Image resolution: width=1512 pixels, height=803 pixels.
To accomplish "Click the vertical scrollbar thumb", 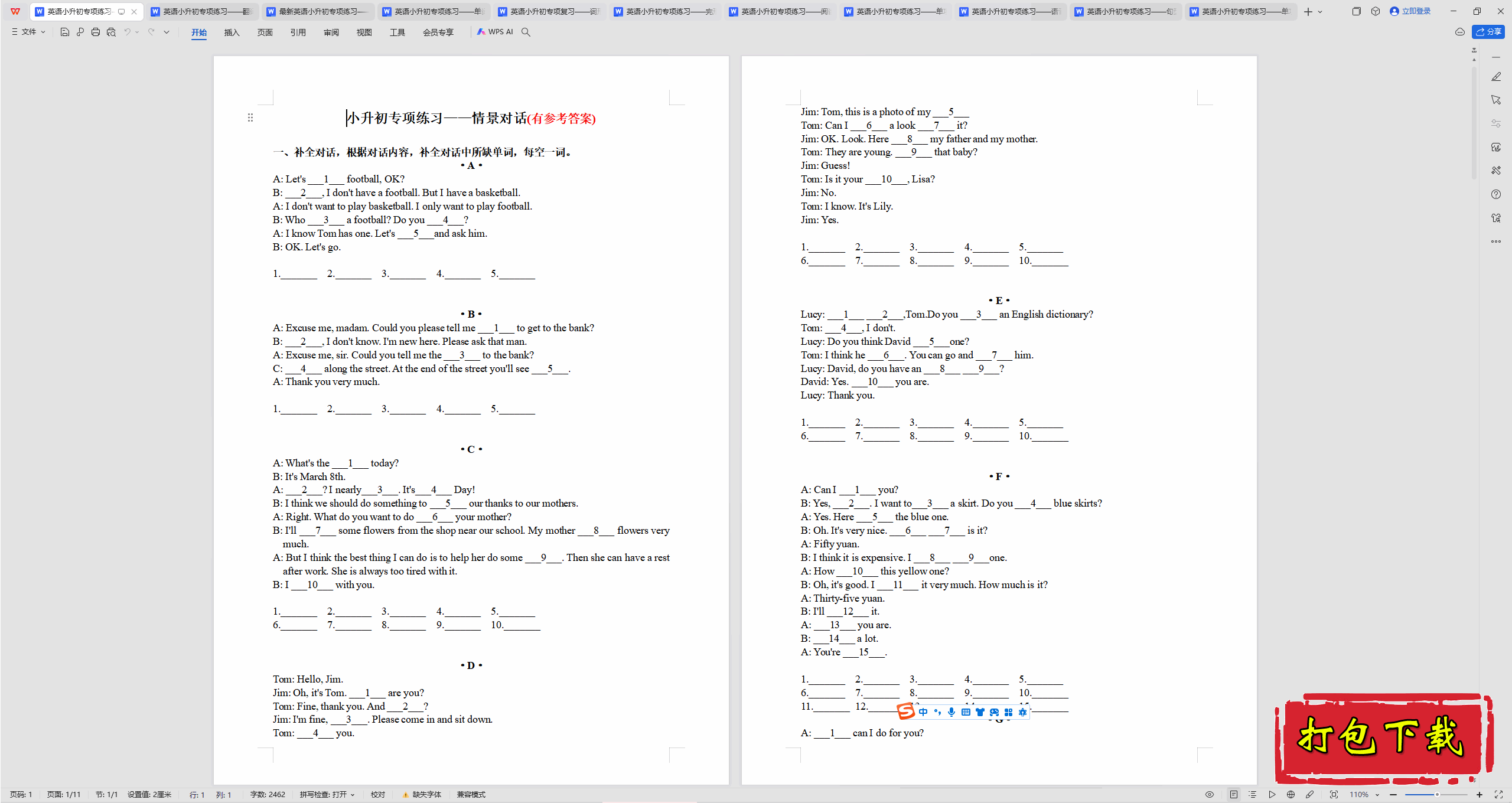I will (1474, 123).
